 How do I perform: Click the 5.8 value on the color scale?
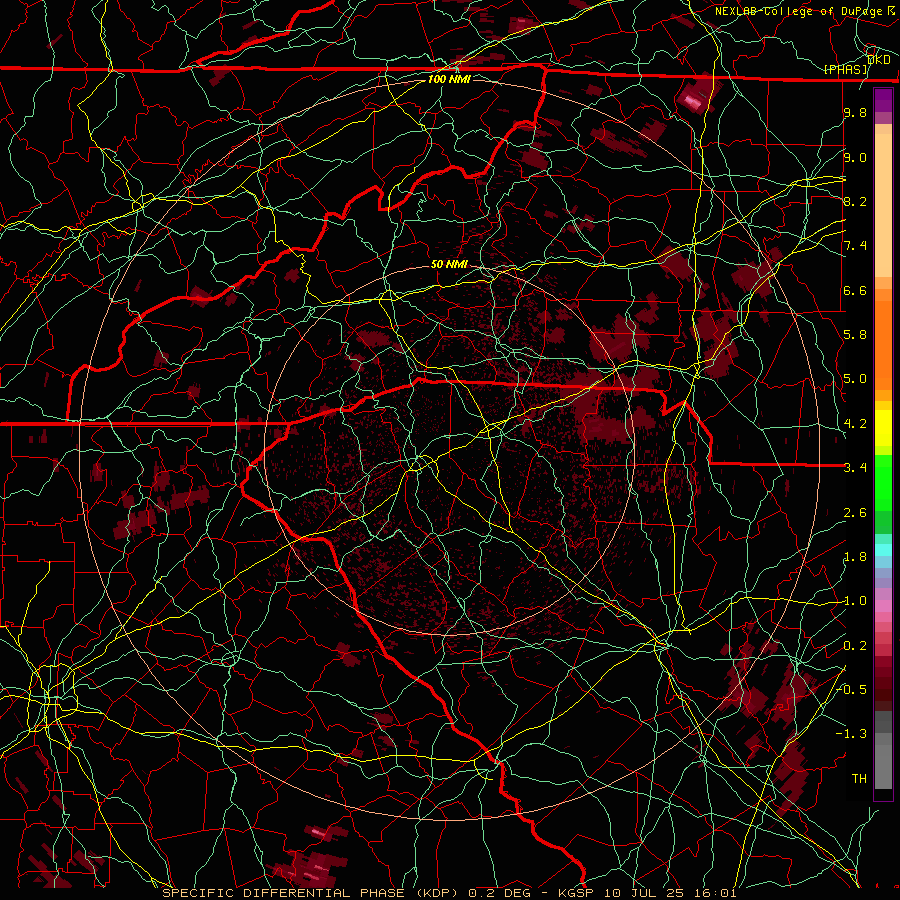(x=855, y=335)
